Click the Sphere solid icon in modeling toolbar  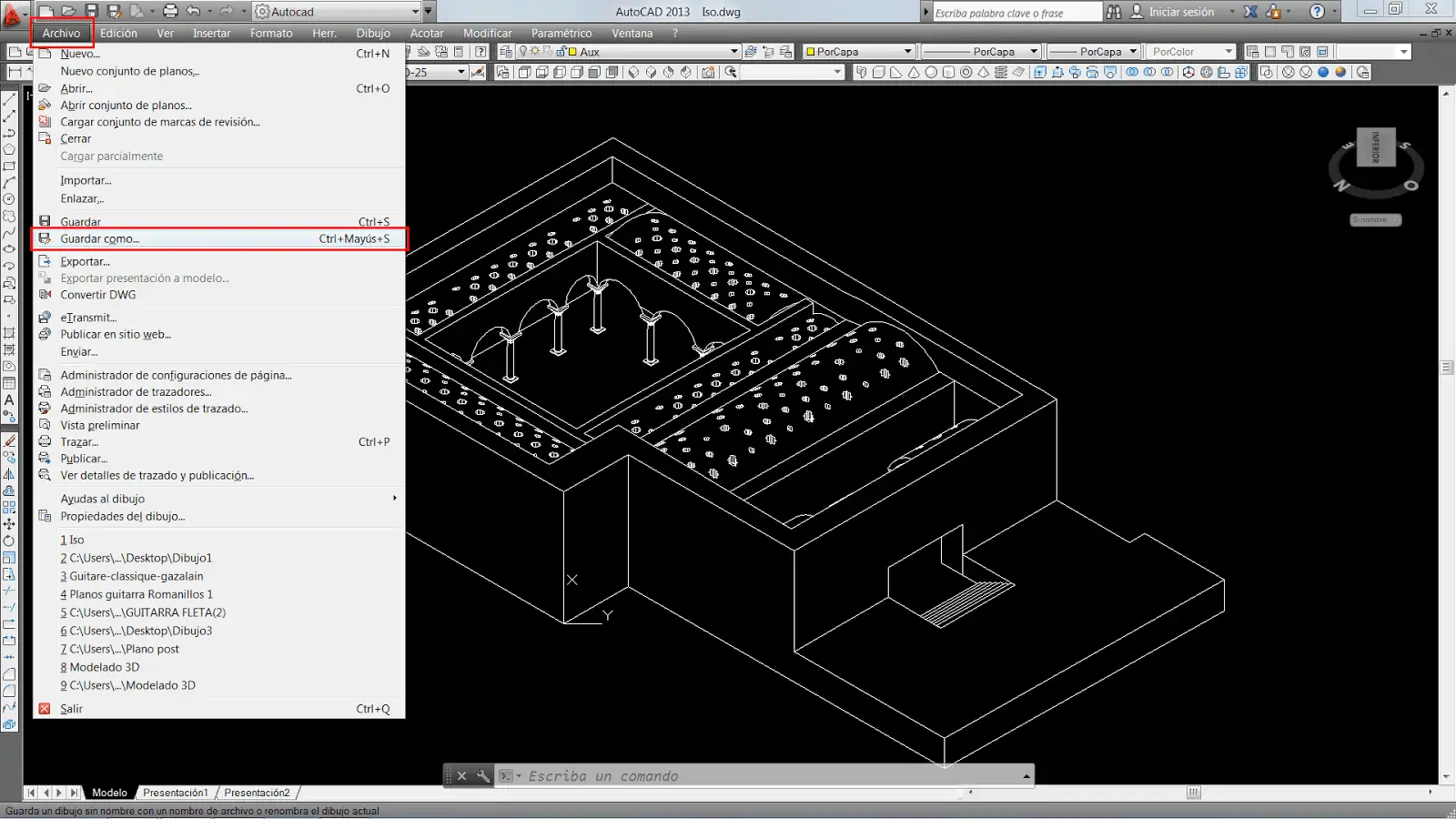click(x=931, y=72)
